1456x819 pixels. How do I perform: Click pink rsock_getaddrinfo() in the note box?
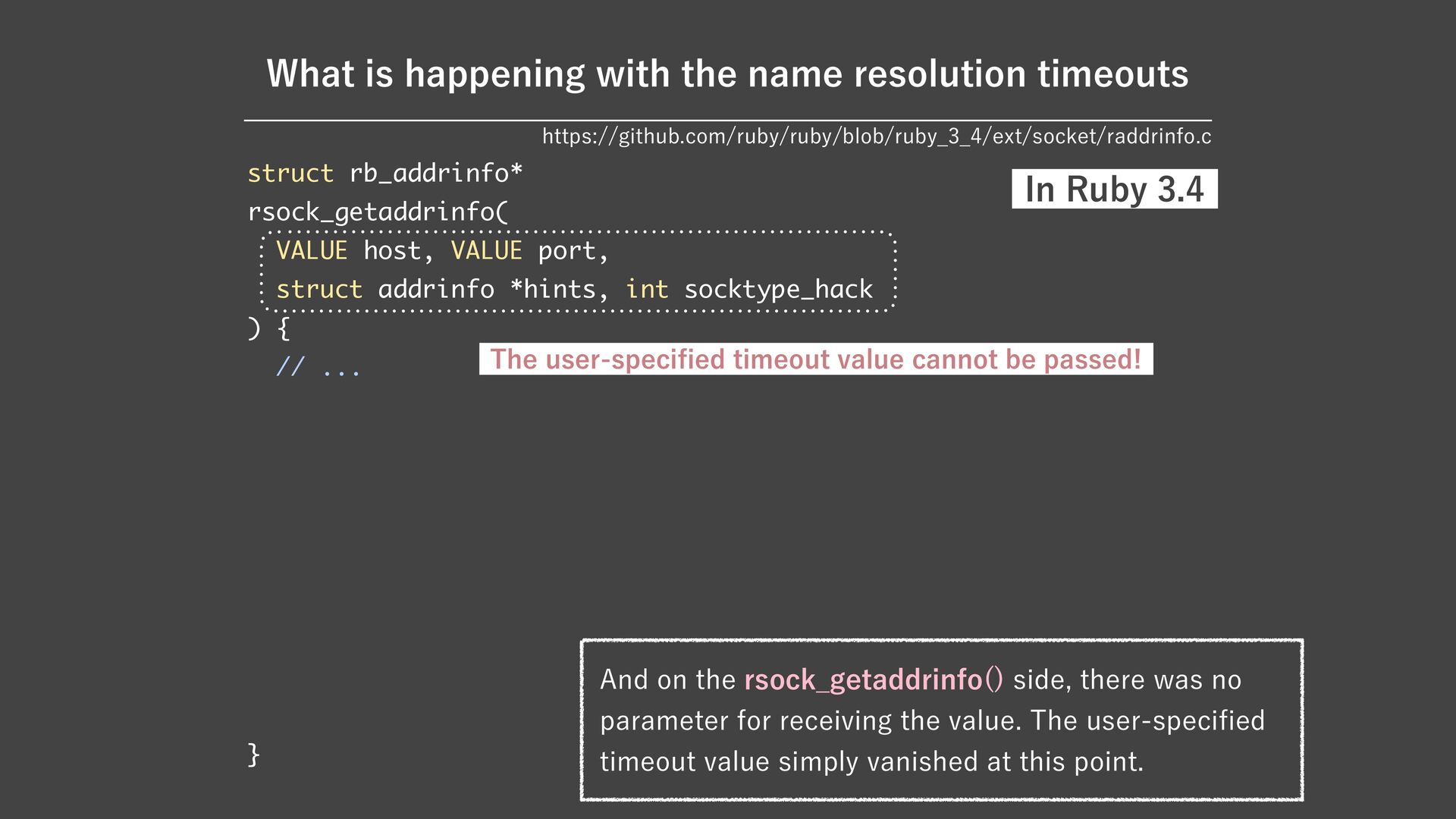click(874, 679)
